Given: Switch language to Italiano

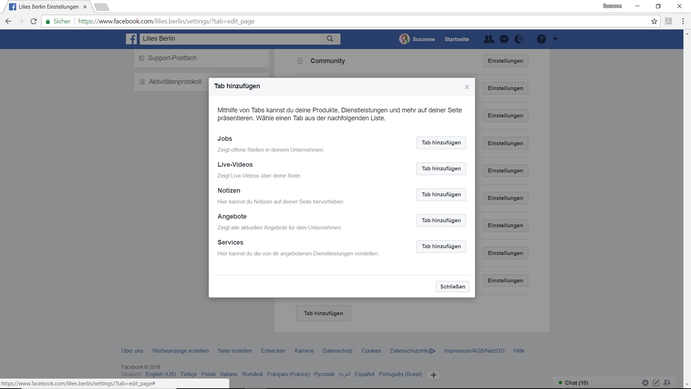Looking at the screenshot, I should click(229, 374).
